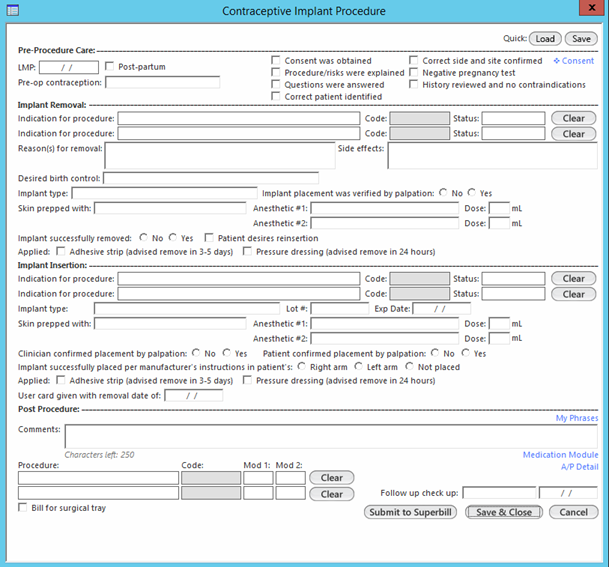Check the Post-partum checkbox
This screenshot has width=609, height=567.
click(110, 66)
